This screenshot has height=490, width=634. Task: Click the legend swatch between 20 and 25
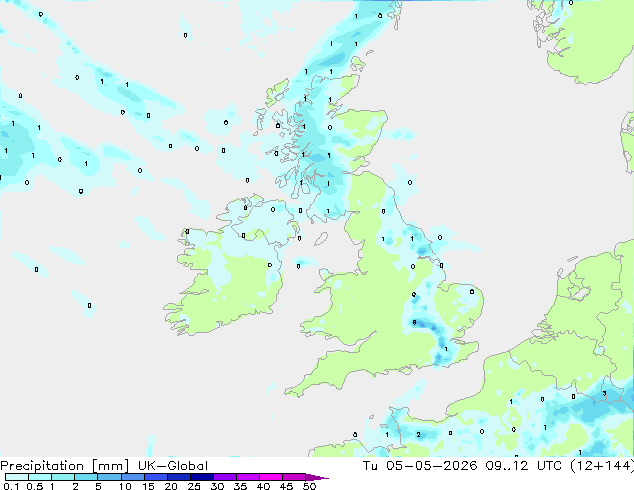click(178, 477)
